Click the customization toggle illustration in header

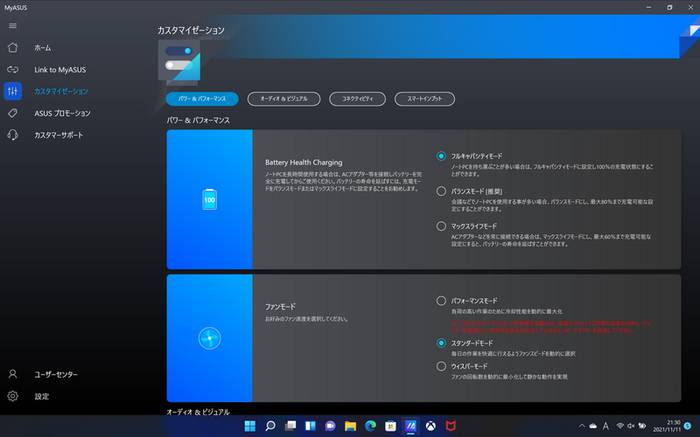(x=179, y=62)
